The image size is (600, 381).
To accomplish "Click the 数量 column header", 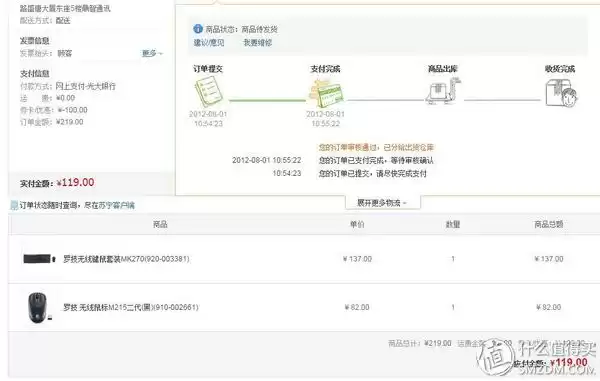I will tap(453, 224).
